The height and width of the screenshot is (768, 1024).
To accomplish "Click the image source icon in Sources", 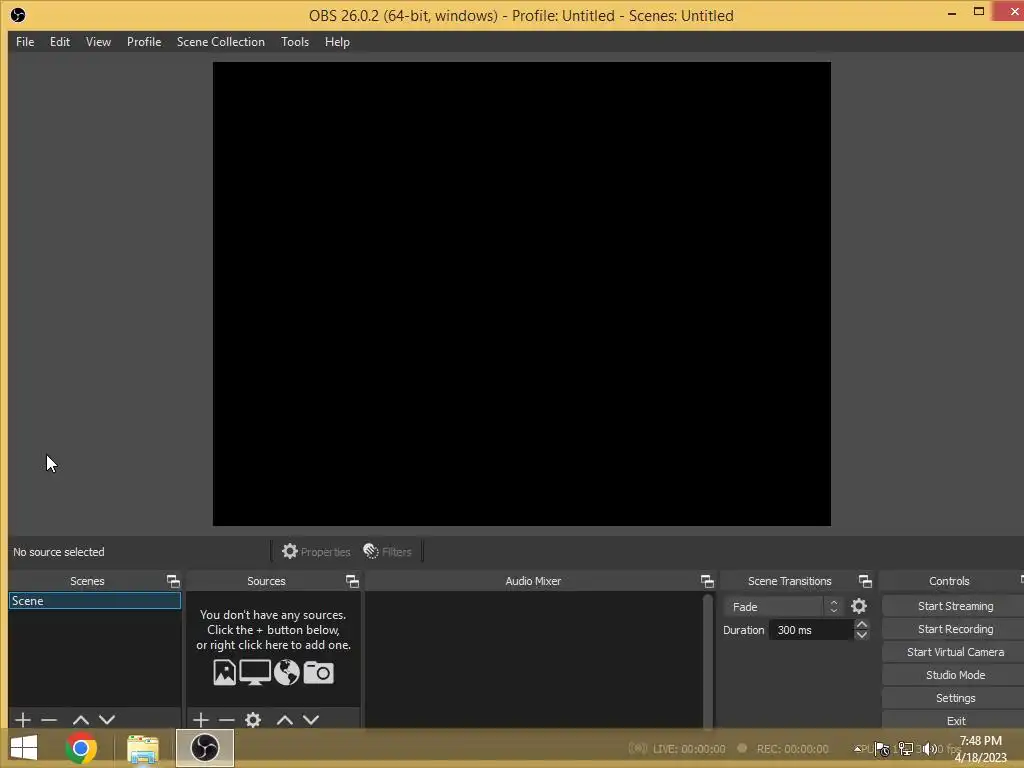I will (x=224, y=673).
